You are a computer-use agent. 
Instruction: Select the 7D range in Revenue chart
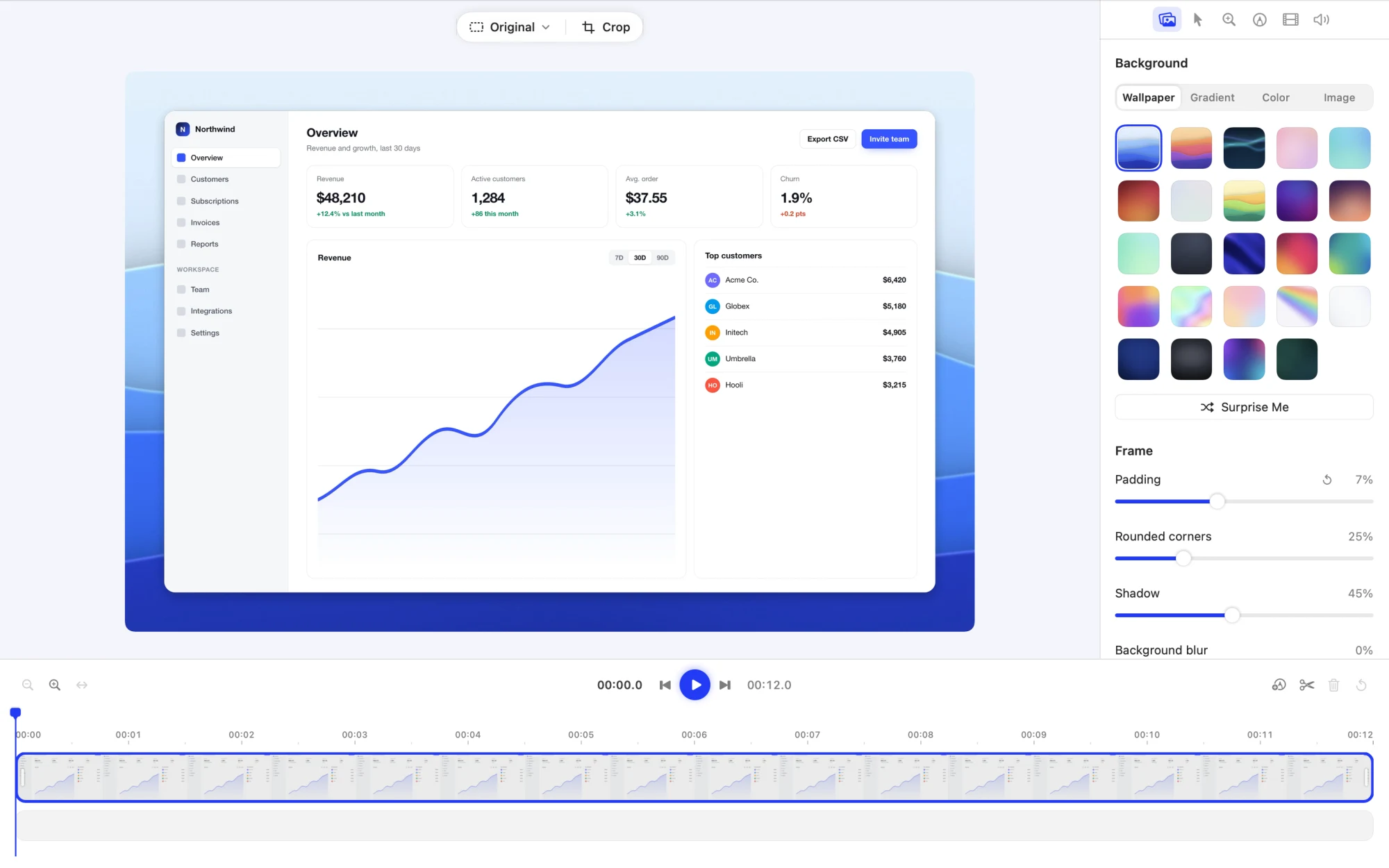619,258
